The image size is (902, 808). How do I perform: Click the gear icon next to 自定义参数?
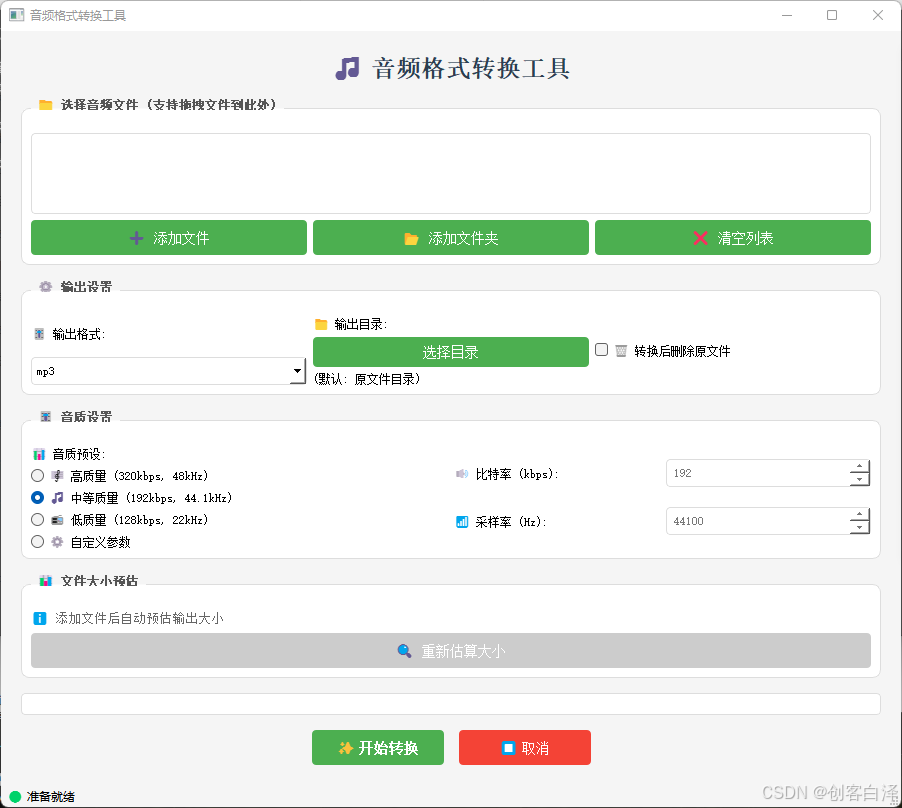(57, 542)
